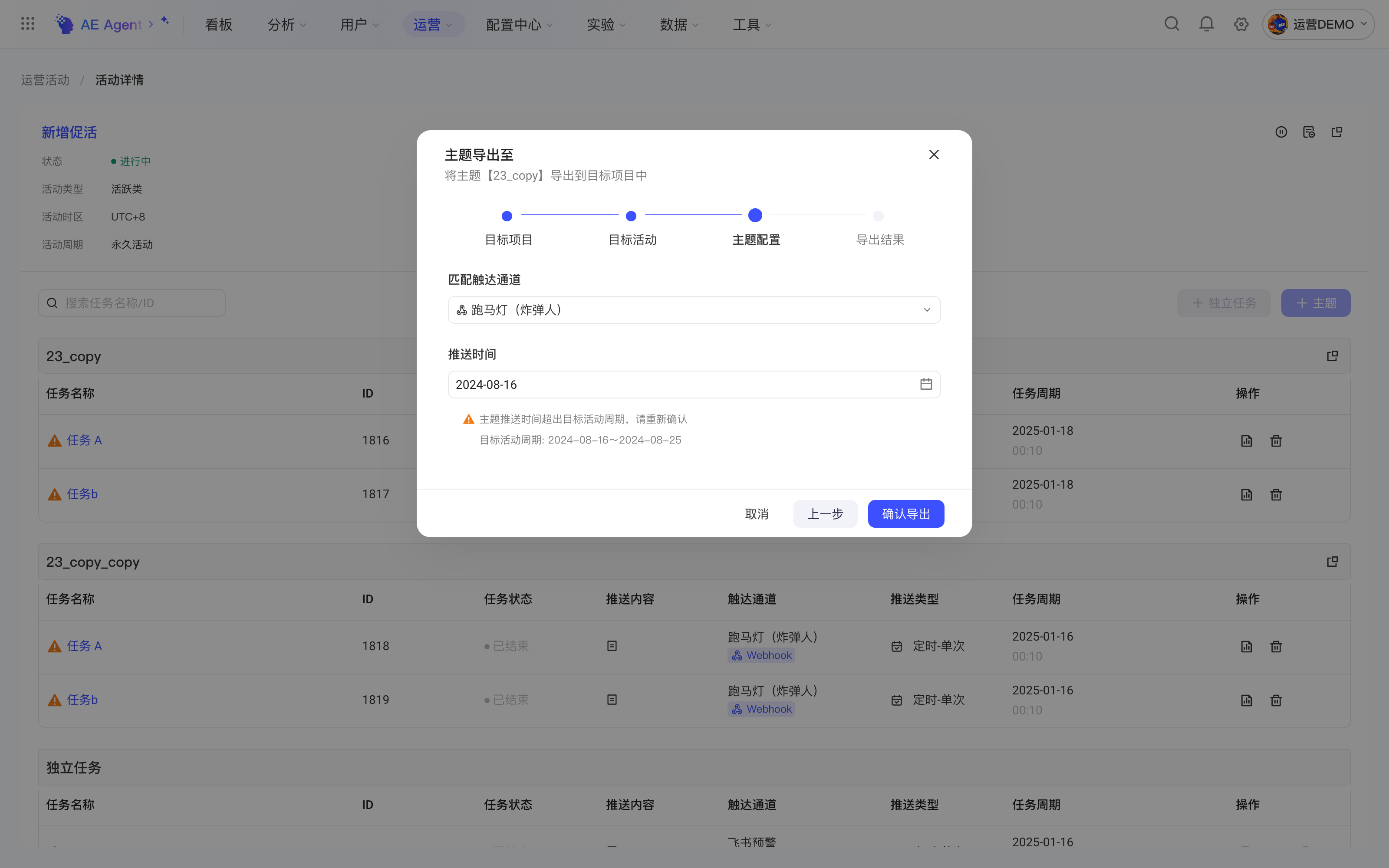The width and height of the screenshot is (1389, 868).
Task: Open the 数据 menu item
Action: 679,25
